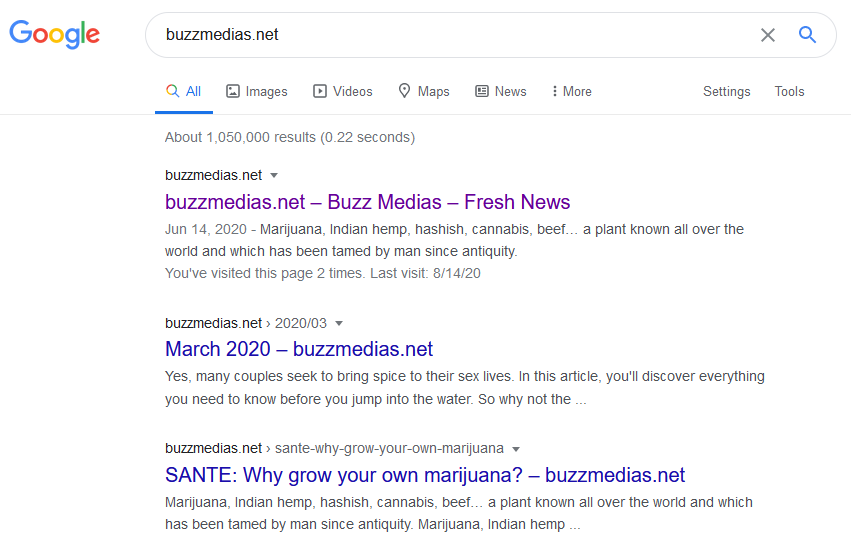Viewport: 851px width, 555px height.
Task: Open the Images search tab
Action: 257,91
